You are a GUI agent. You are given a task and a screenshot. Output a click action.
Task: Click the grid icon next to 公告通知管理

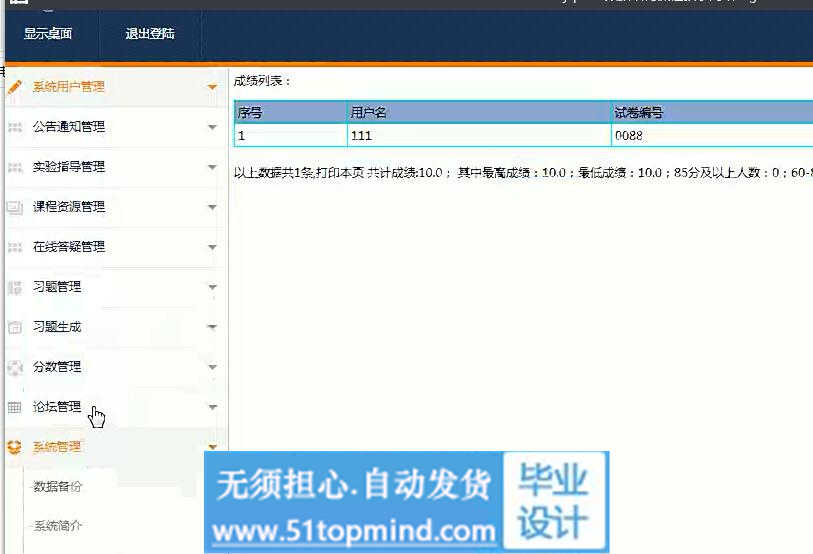coord(14,127)
